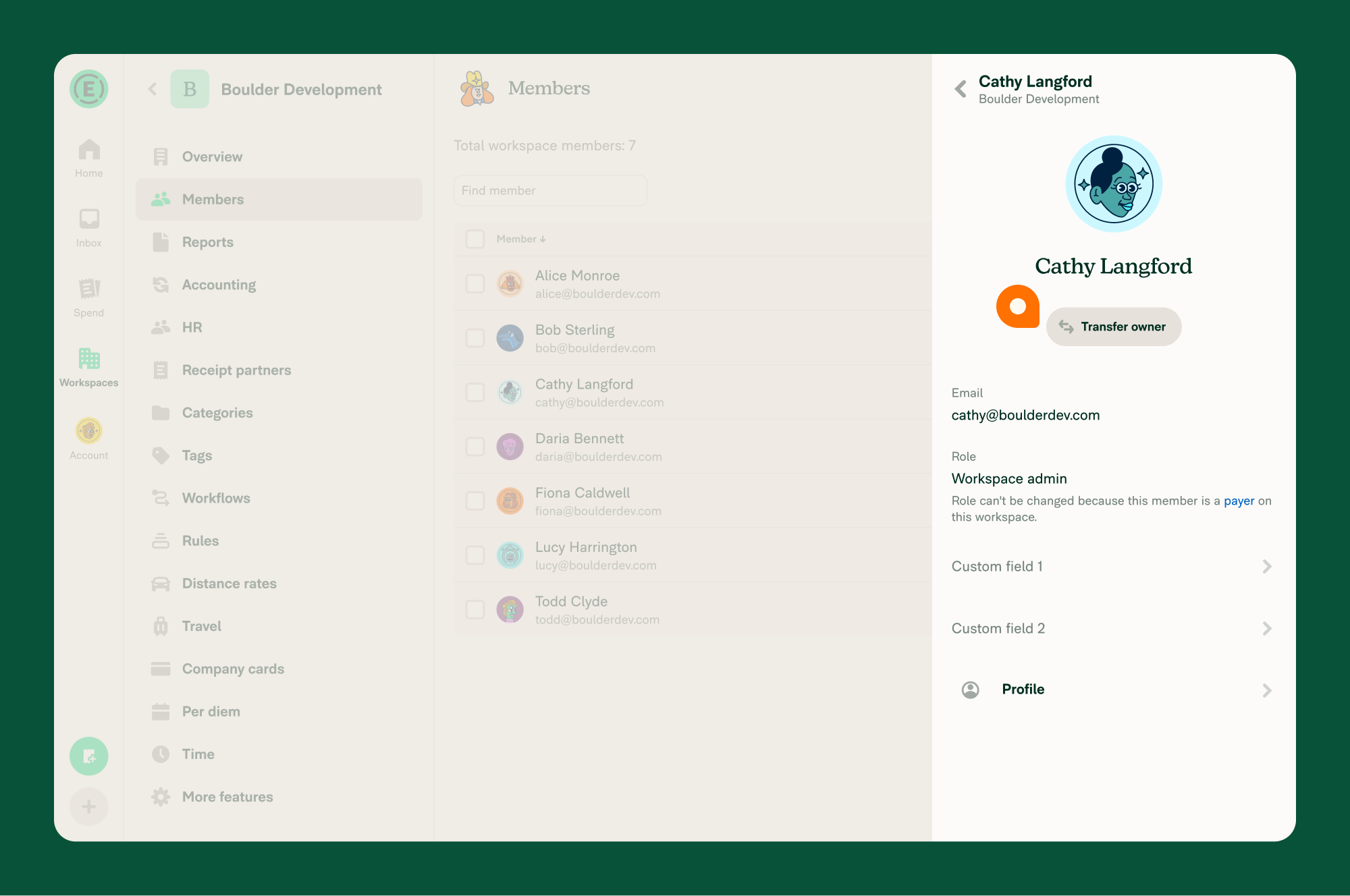Click Todd Clyde's avatar
The image size is (1350, 896).
point(510,610)
